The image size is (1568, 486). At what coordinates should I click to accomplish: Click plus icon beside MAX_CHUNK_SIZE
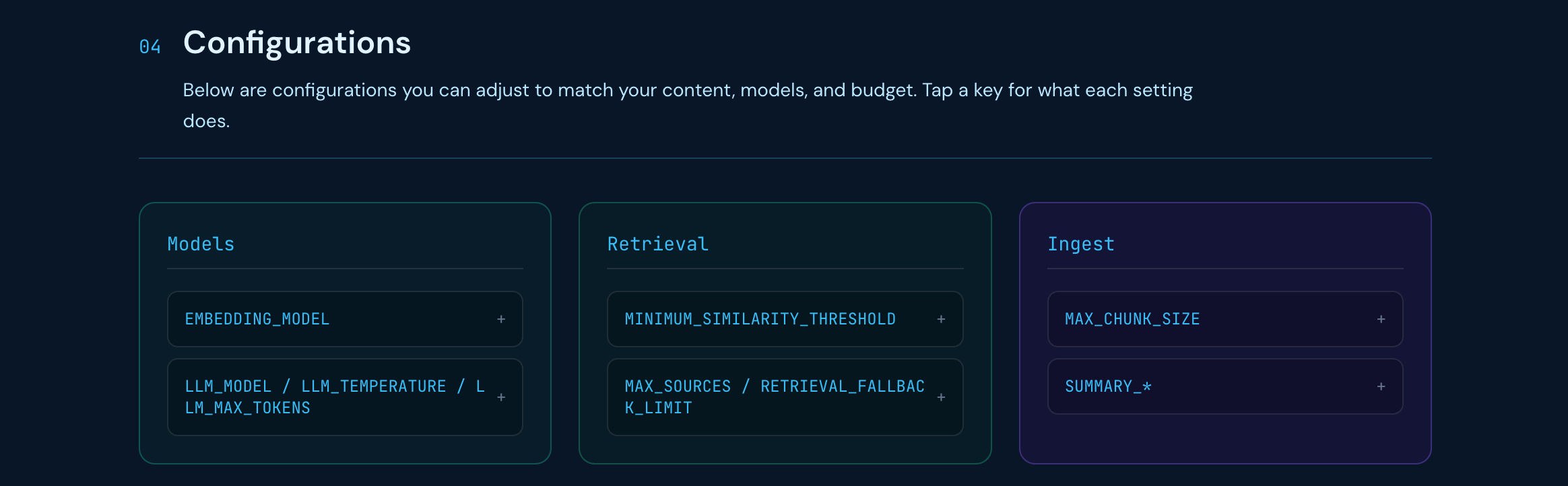(x=1381, y=319)
